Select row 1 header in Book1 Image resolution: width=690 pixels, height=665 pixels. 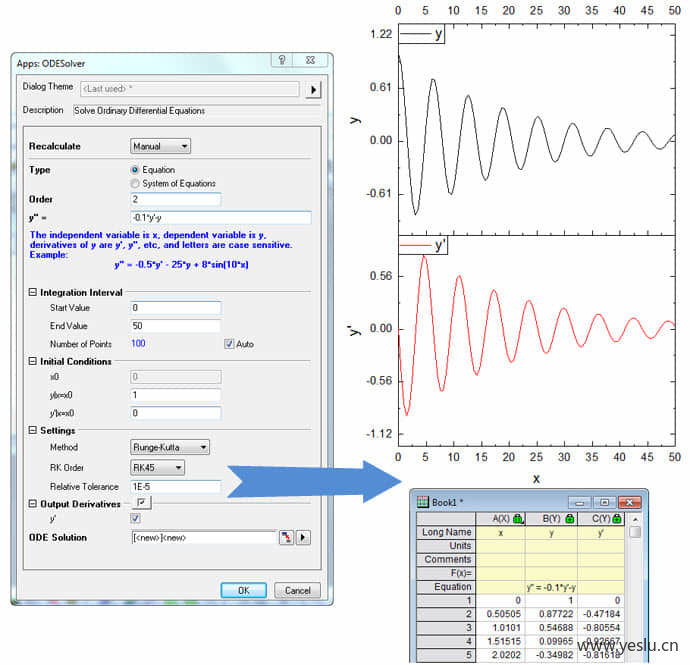click(x=446, y=600)
